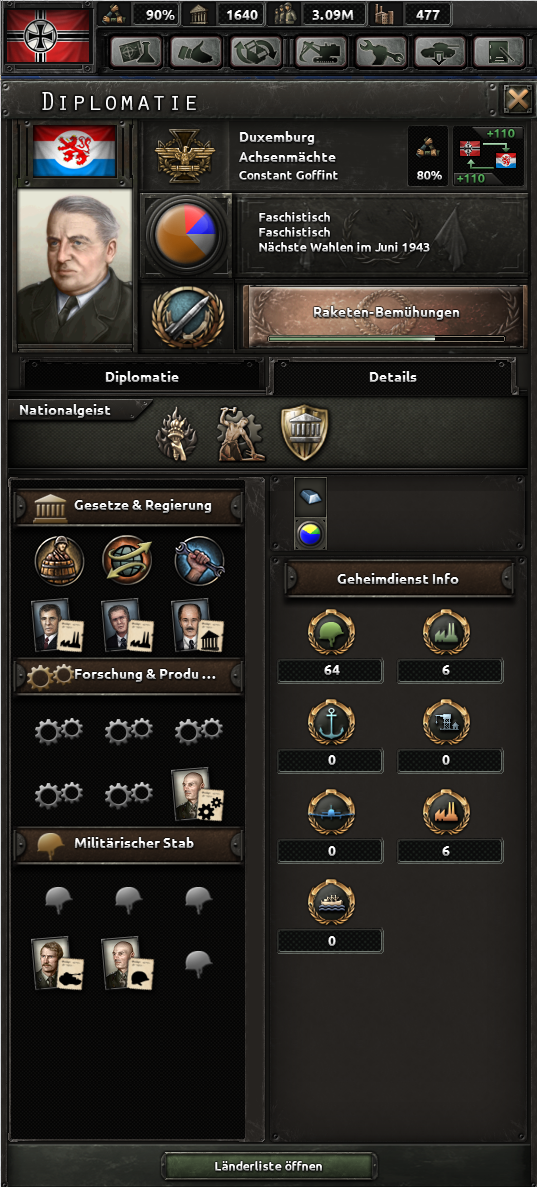Open the production wrench icon in top toolbar
Screen dimensions: 537x1187
click(381, 51)
